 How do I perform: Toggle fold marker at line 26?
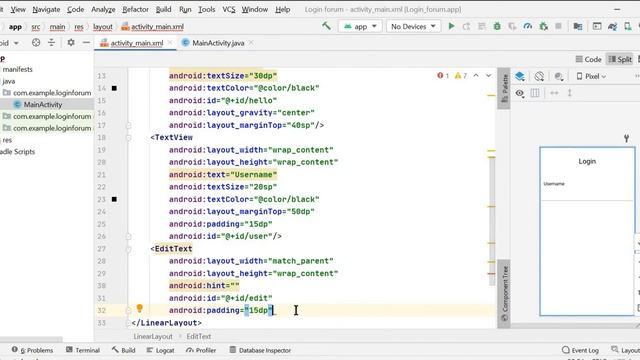[x=129, y=236]
